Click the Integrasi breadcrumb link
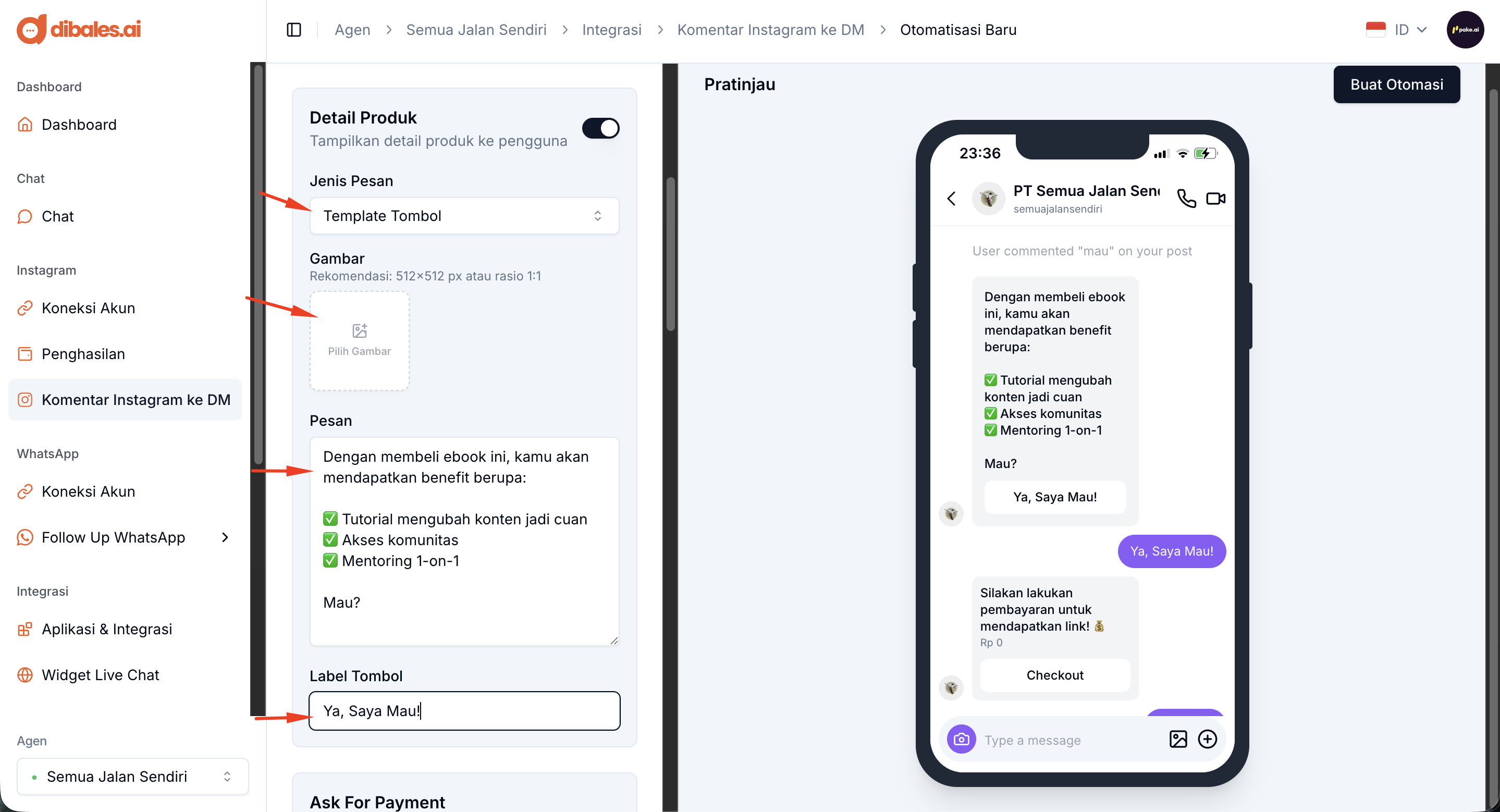Image resolution: width=1500 pixels, height=812 pixels. coord(611,30)
